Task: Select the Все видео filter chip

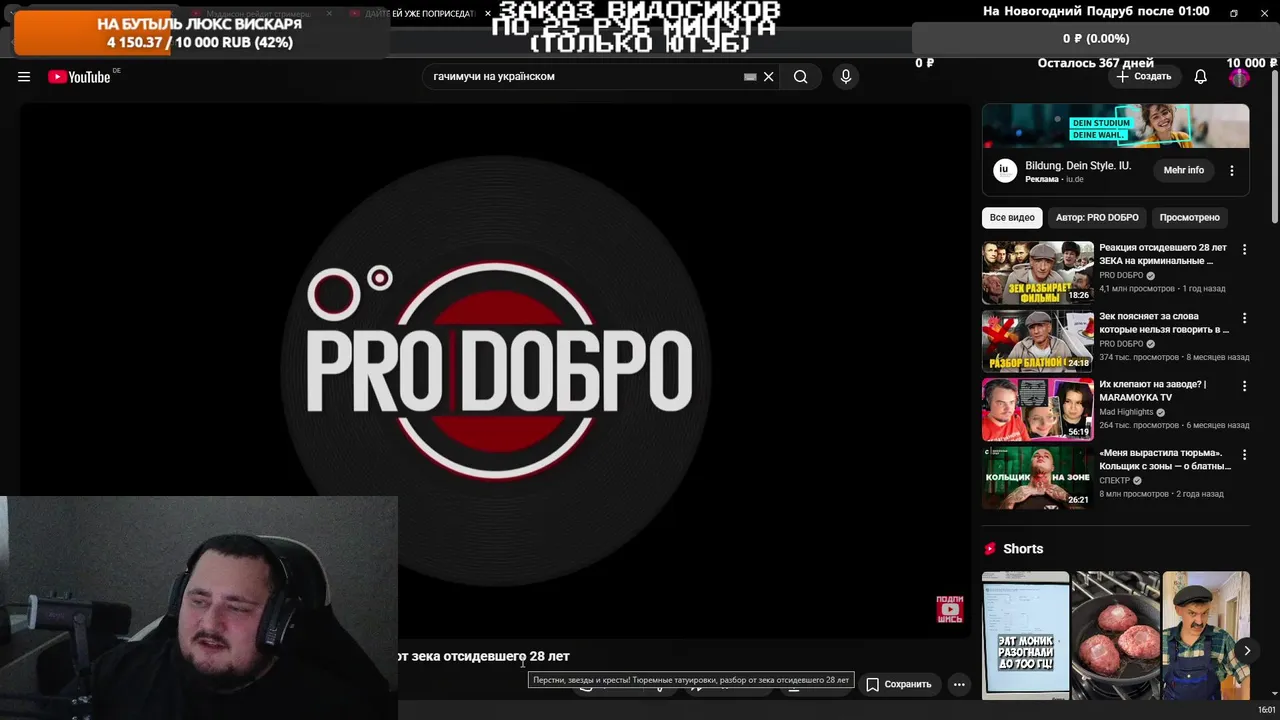Action: (1012, 217)
